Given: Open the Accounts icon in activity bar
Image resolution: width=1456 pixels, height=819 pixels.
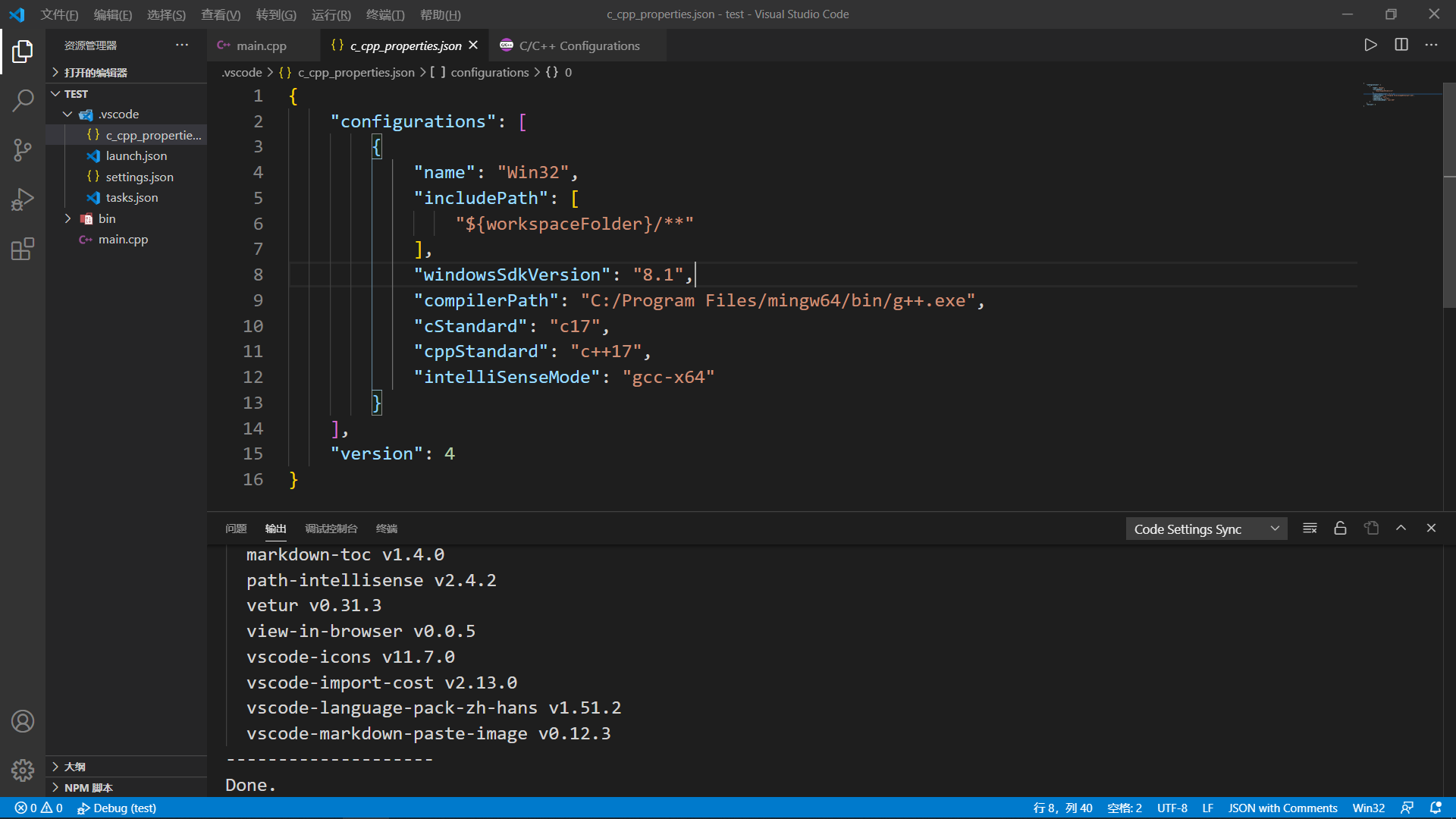Looking at the screenshot, I should [23, 721].
